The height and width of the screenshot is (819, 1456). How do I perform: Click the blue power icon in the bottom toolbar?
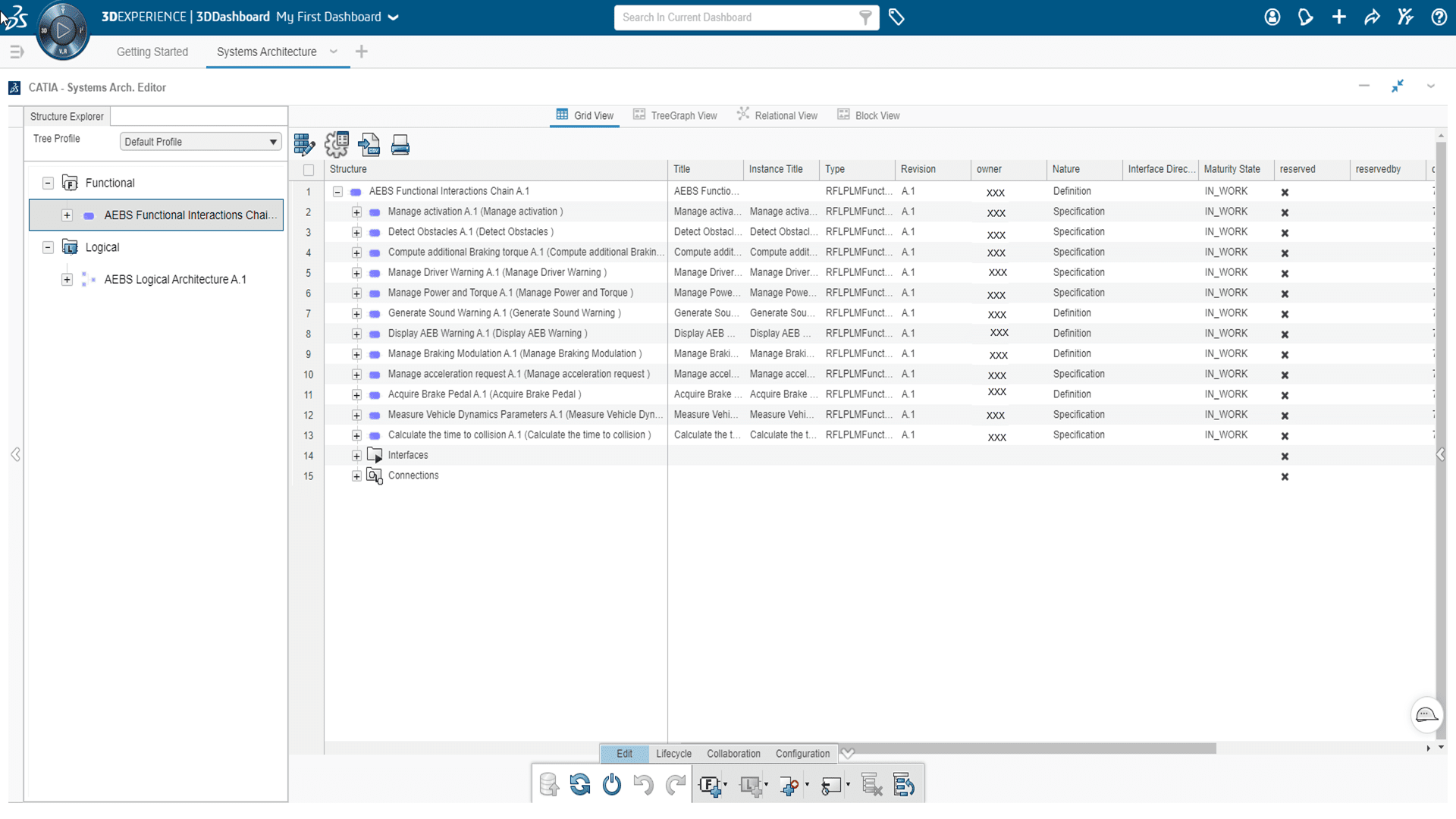coord(612,784)
